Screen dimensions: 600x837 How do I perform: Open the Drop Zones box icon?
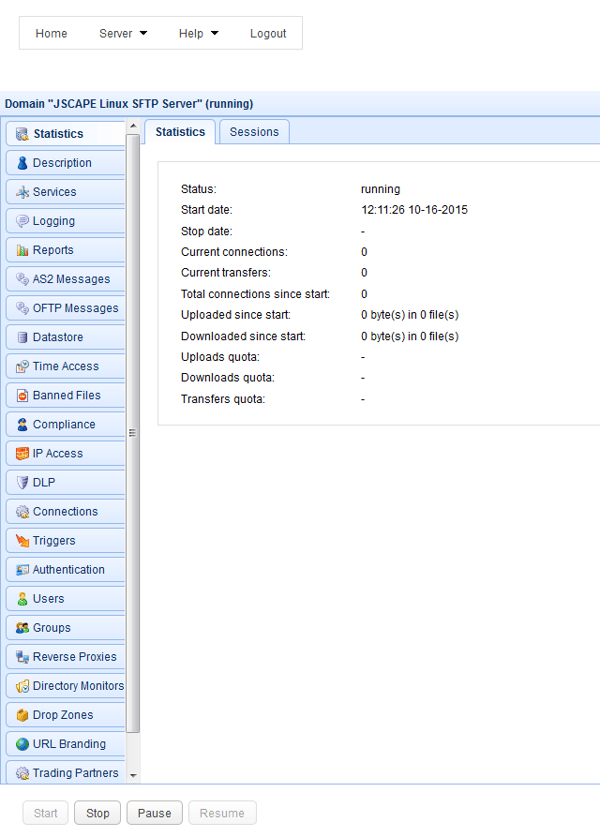[x=22, y=715]
